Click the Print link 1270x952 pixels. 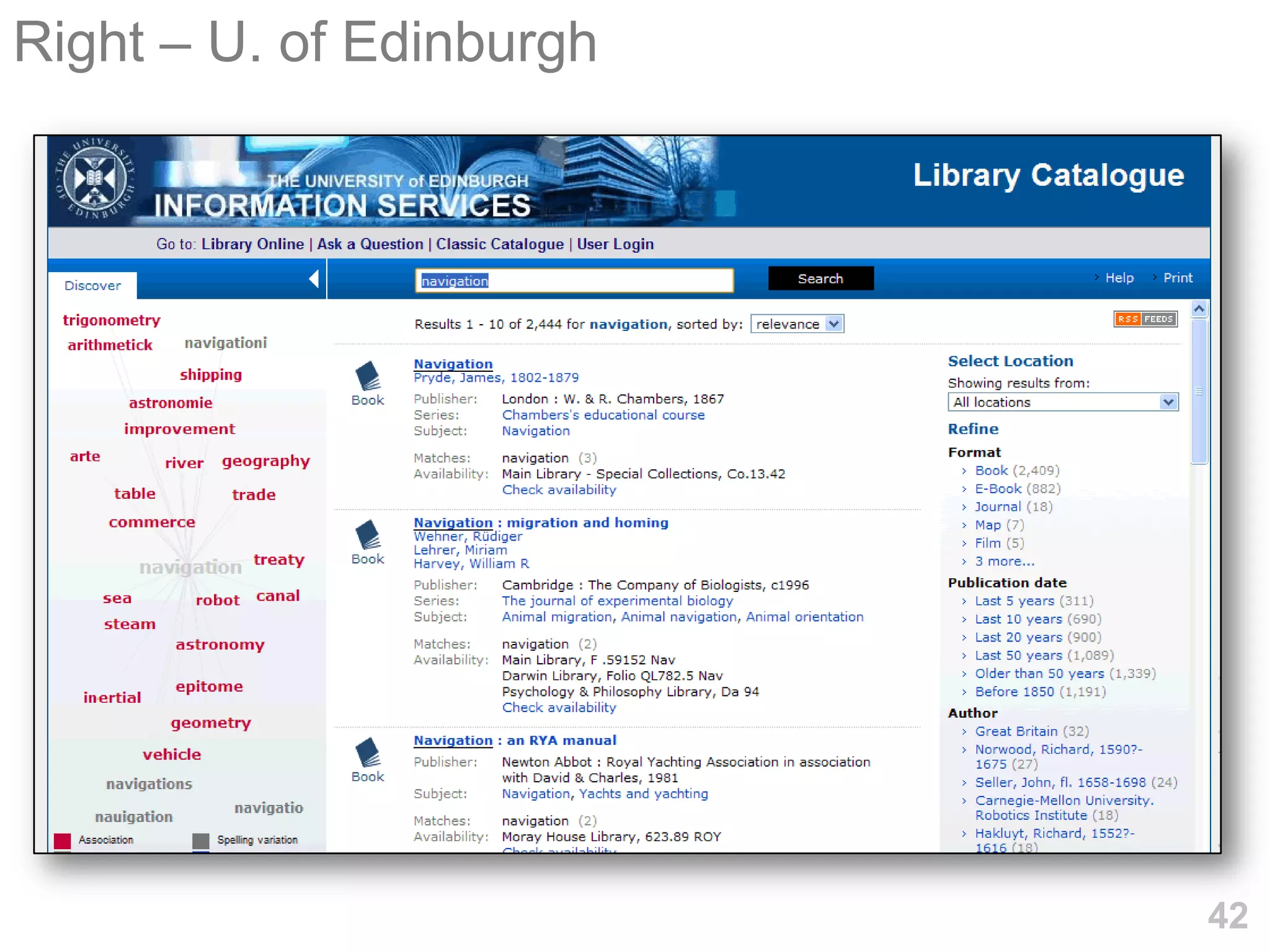click(1178, 278)
